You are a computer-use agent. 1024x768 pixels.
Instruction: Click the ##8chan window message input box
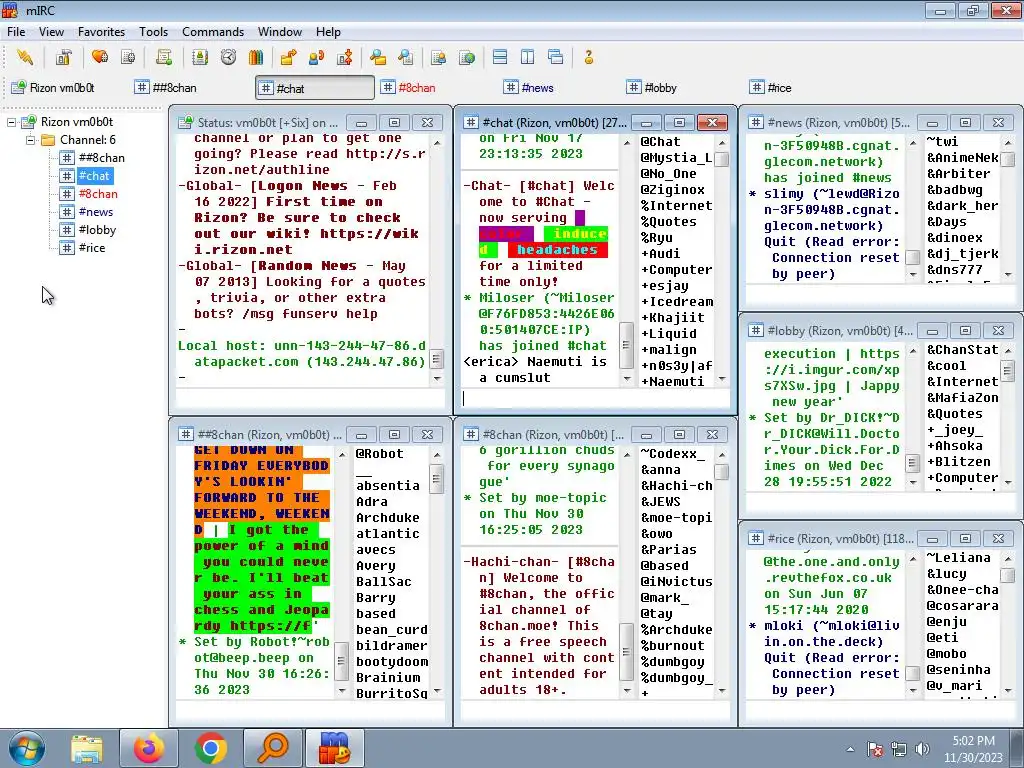point(310,711)
